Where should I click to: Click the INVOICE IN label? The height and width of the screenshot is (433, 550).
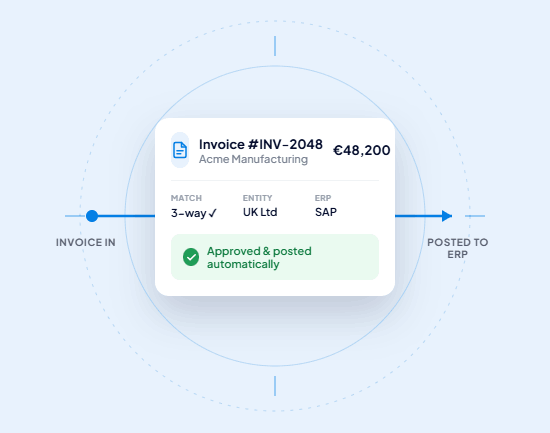pyautogui.click(x=86, y=242)
